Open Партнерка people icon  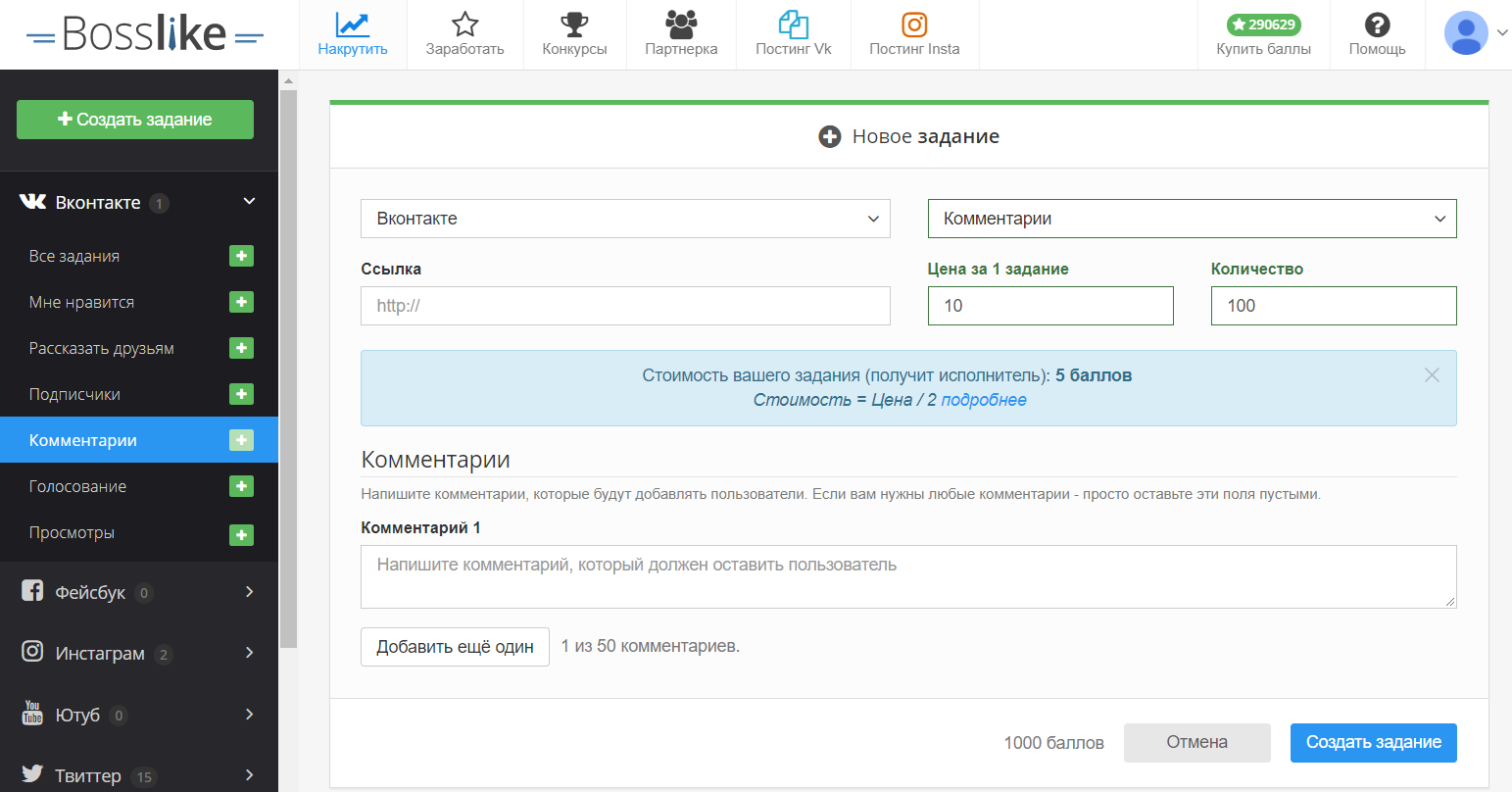[x=681, y=24]
